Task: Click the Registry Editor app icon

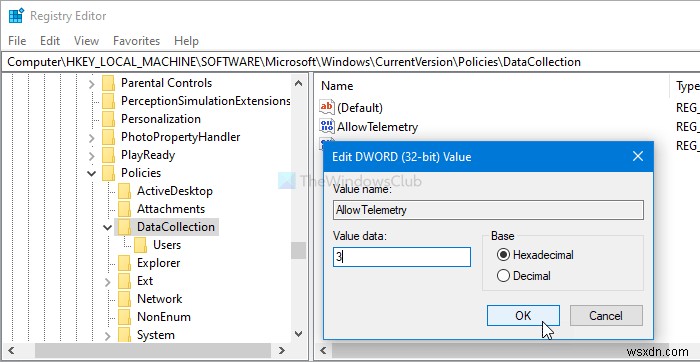Action: 16,16
